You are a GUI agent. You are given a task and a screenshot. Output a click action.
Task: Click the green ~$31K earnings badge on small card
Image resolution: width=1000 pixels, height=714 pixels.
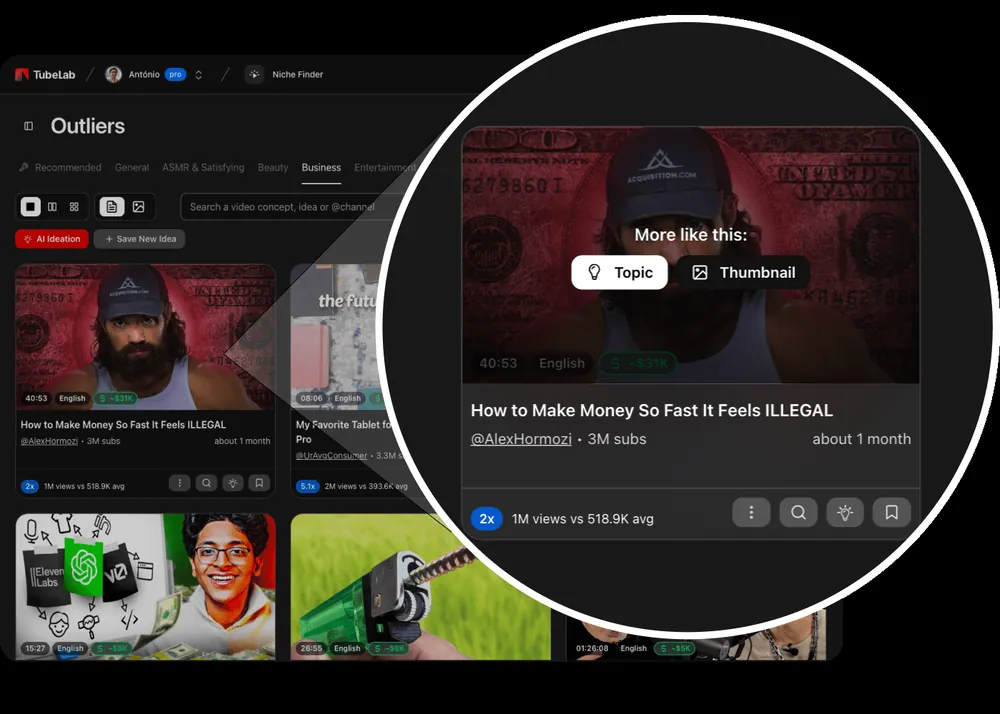click(116, 398)
